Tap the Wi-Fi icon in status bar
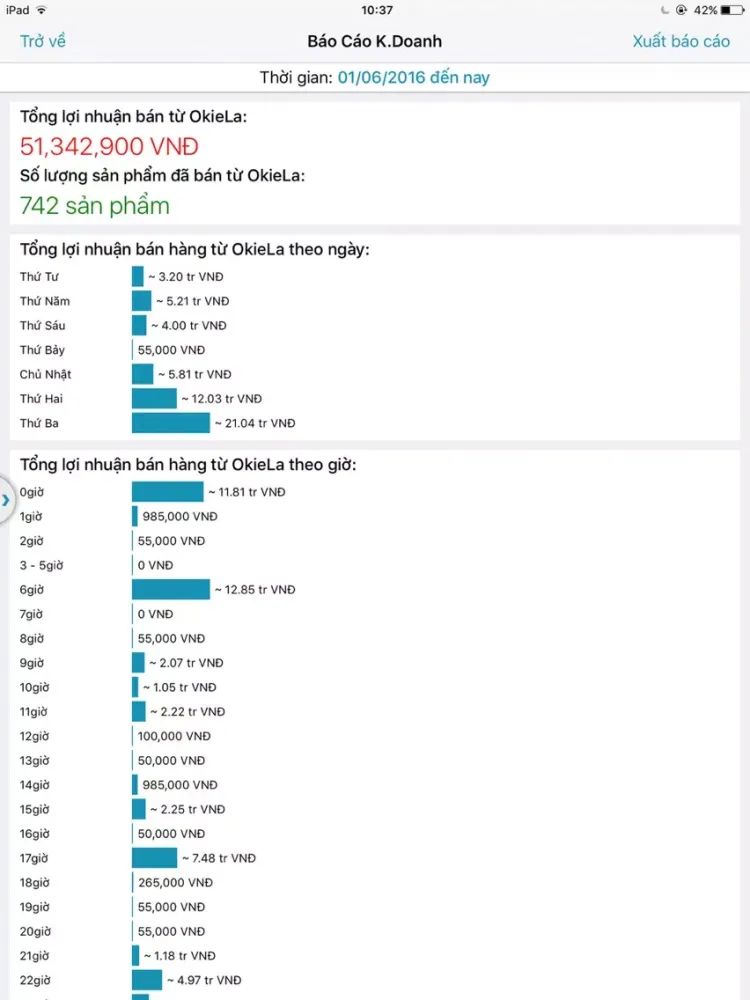The image size is (750, 1000). [41, 10]
